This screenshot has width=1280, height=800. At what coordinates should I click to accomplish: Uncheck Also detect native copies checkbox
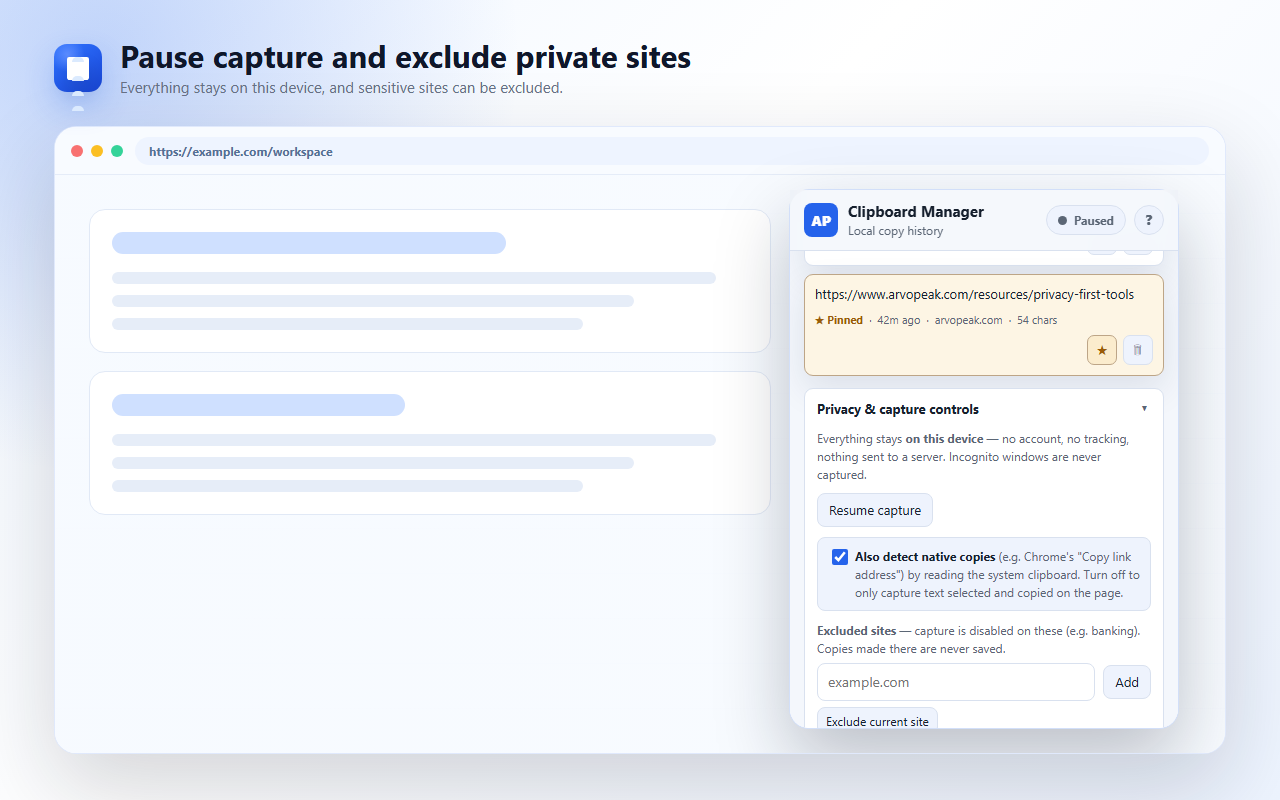coord(840,557)
